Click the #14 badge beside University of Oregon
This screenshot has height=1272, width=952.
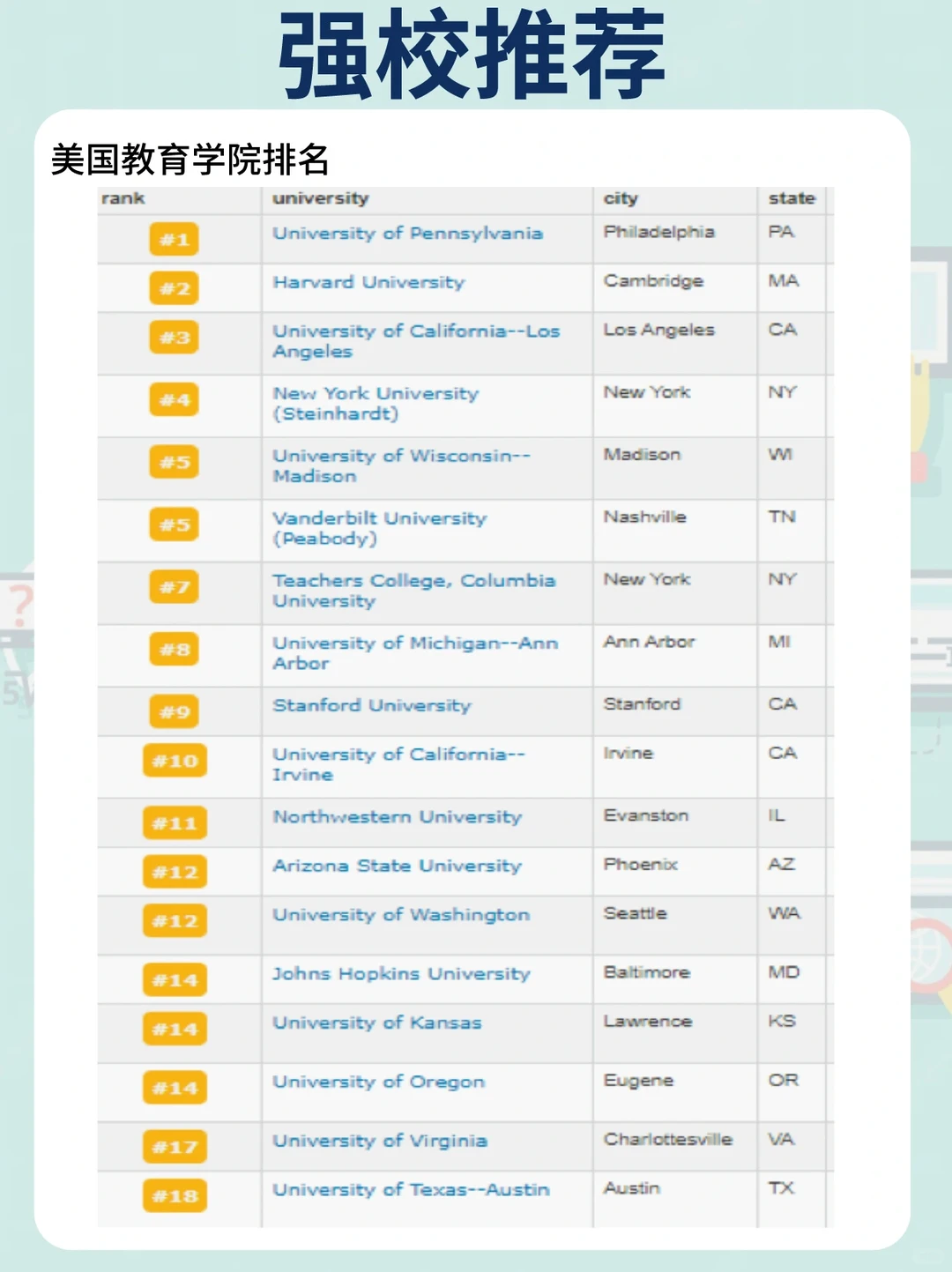175,1088
